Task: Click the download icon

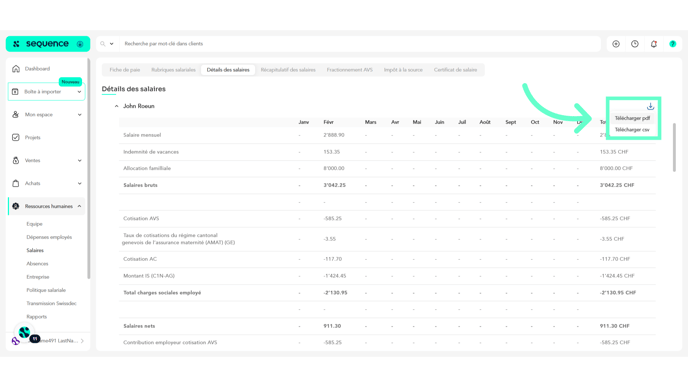Action: click(650, 107)
